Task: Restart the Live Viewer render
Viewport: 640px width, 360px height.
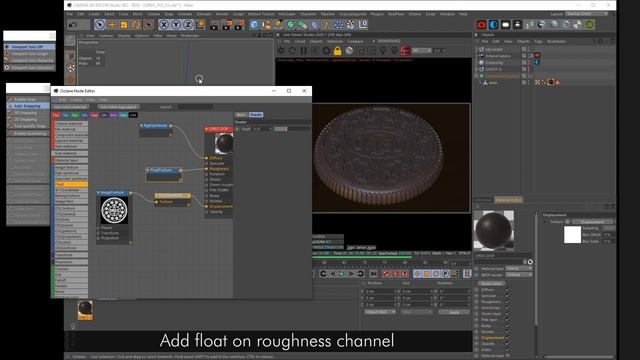Action: 292,51
